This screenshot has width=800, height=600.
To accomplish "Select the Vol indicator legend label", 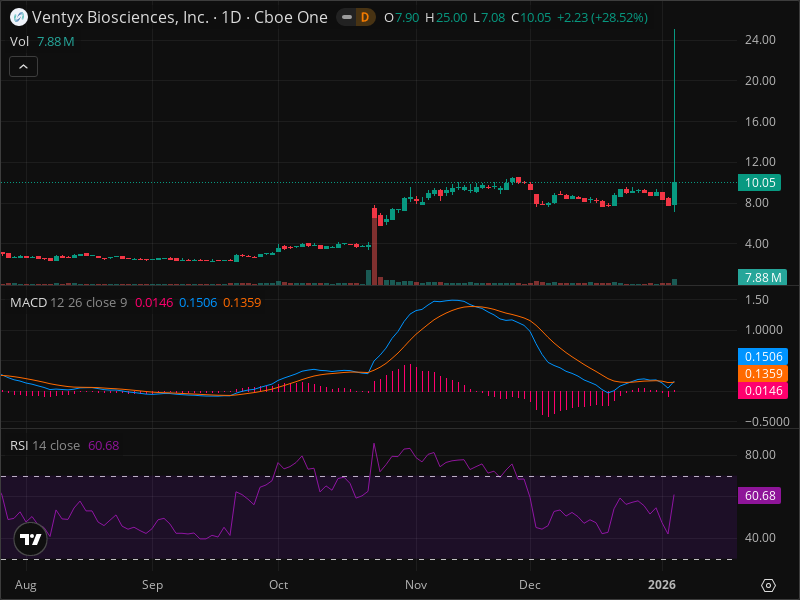I will tap(19, 42).
